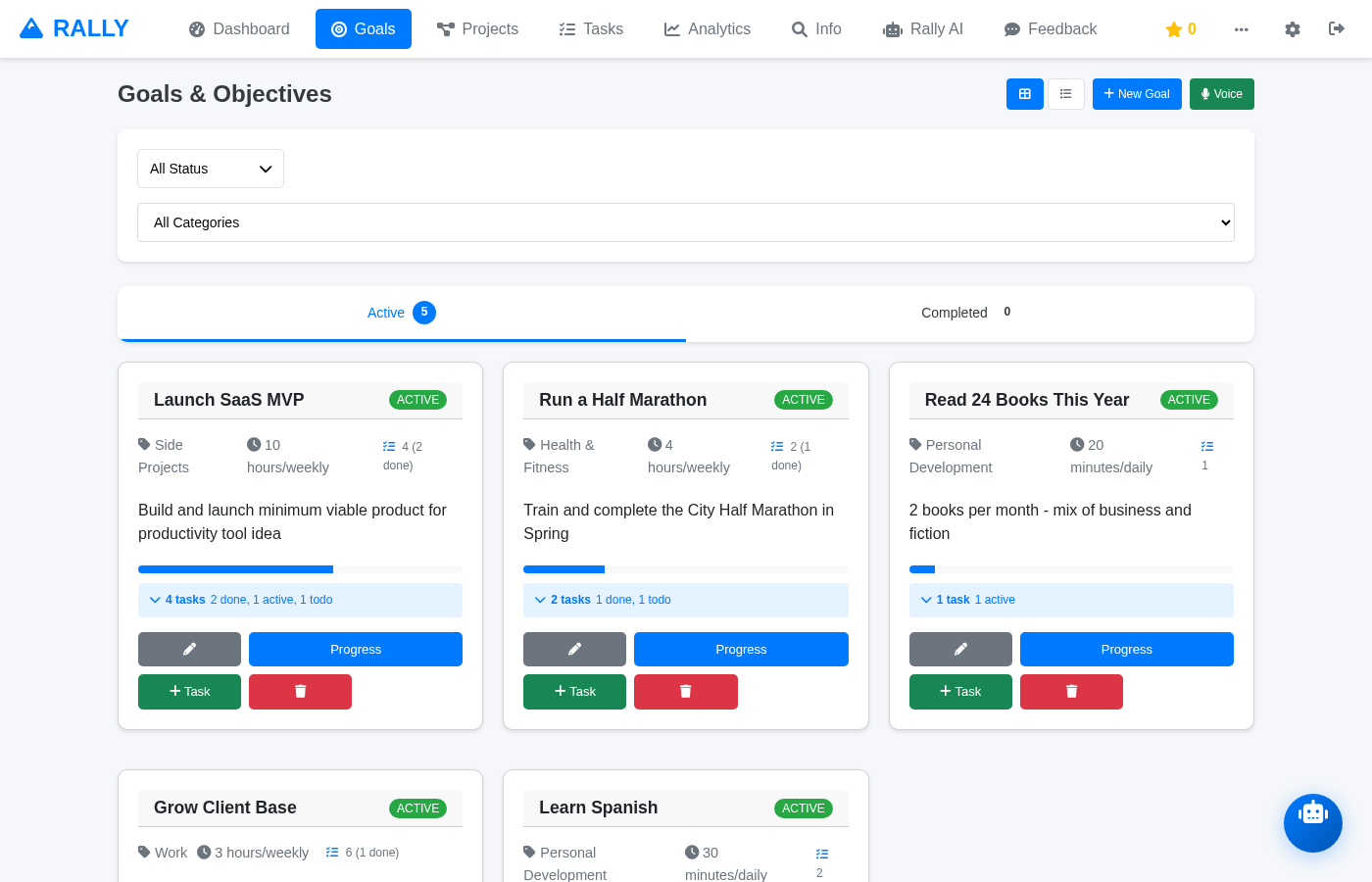Image resolution: width=1372 pixels, height=882 pixels.
Task: Open the All Status dropdown
Action: [x=211, y=169]
